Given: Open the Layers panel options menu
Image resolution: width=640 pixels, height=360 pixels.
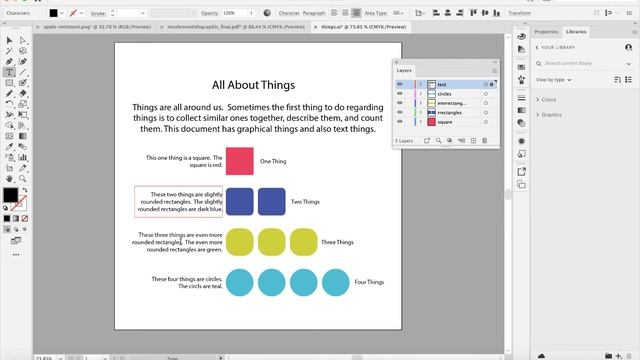Looking at the screenshot, I should coord(494,71).
